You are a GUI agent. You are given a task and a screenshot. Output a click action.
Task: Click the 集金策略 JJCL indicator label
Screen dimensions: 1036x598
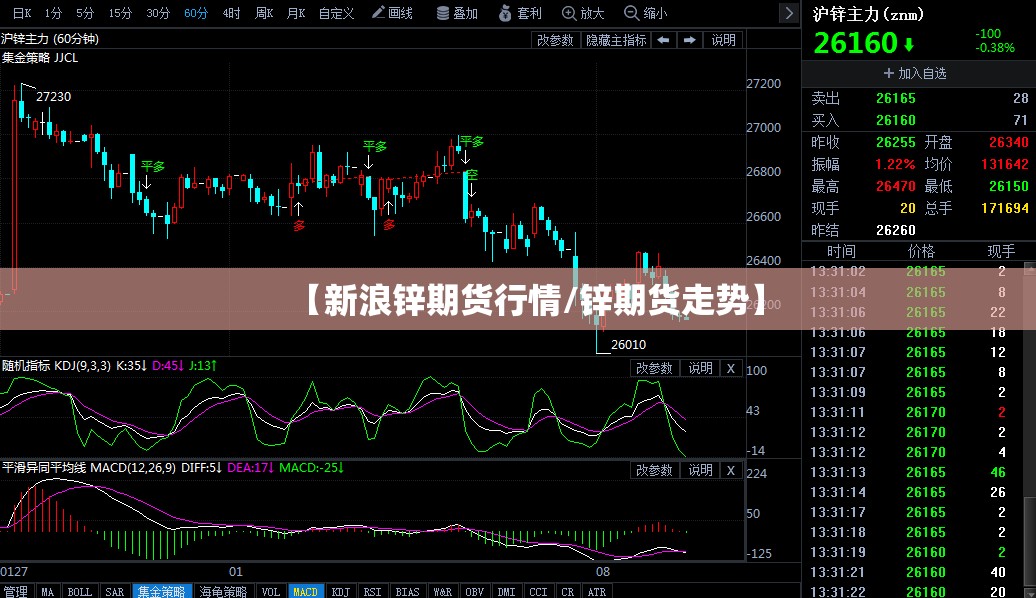tap(40, 58)
